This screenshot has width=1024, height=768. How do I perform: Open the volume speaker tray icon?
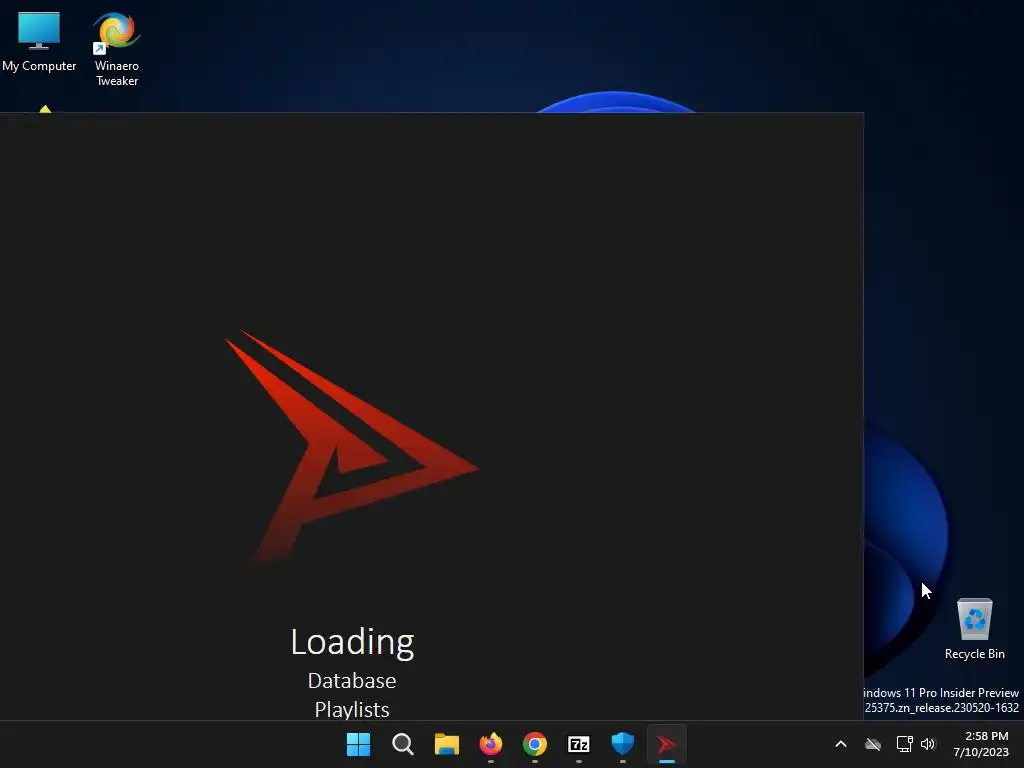(x=928, y=744)
